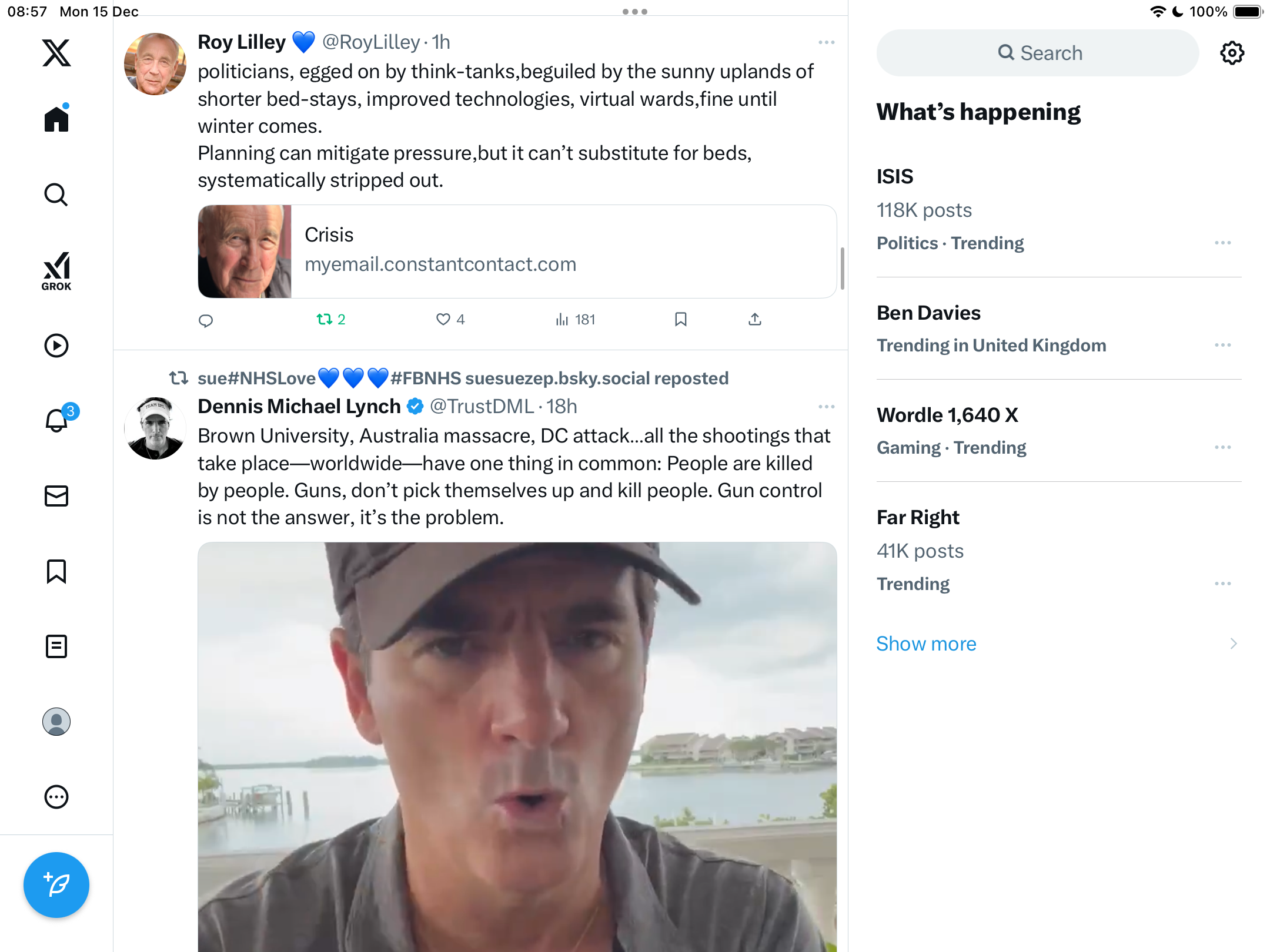Open the video play tab in sidebar
The image size is (1270, 952).
point(56,346)
